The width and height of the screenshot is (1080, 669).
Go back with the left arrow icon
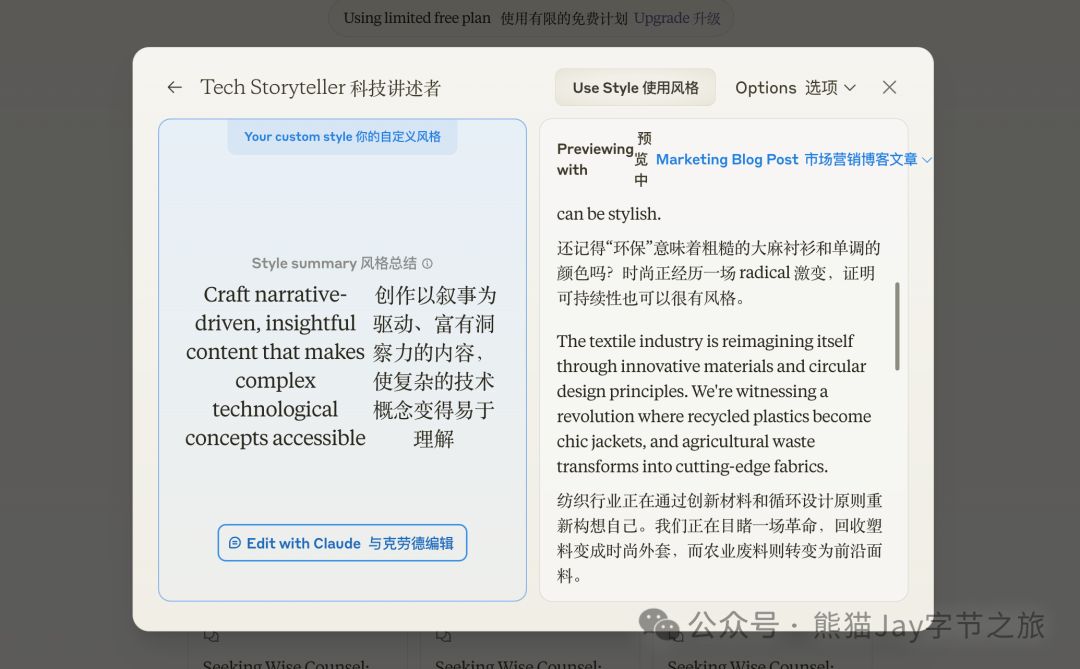pos(174,88)
